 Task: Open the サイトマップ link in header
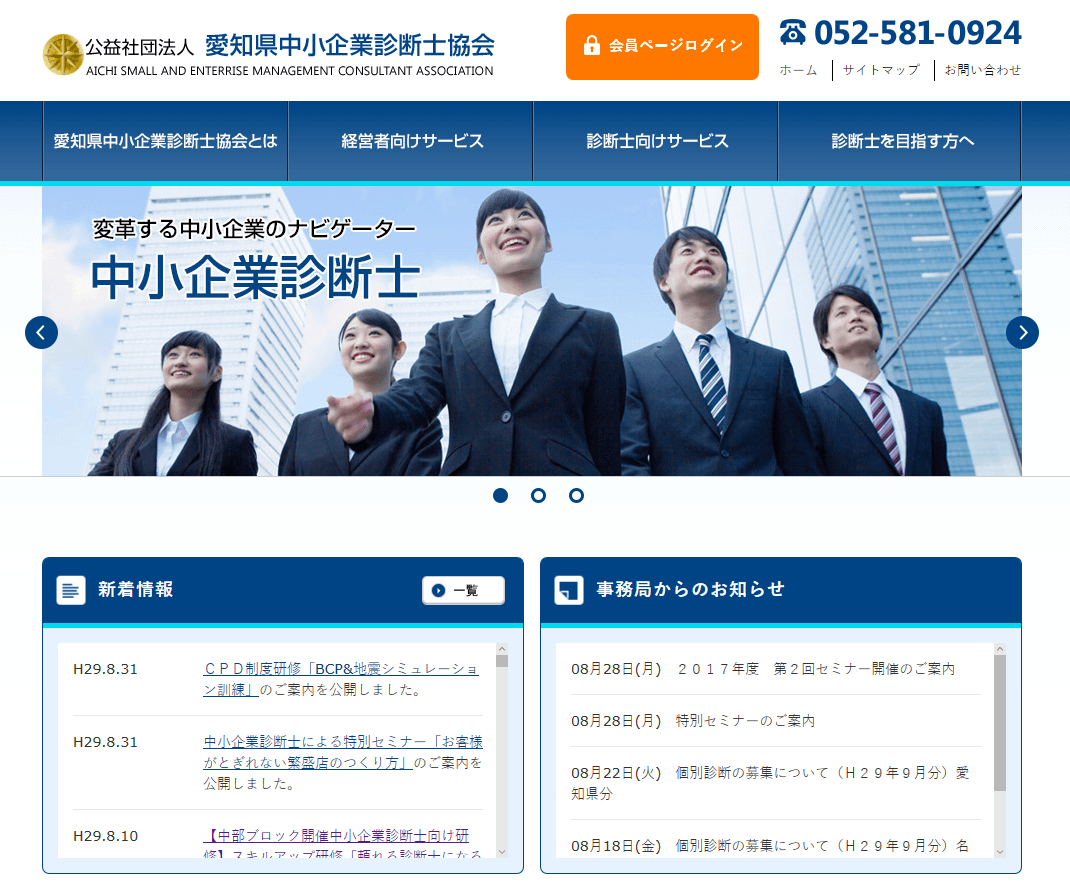click(880, 70)
